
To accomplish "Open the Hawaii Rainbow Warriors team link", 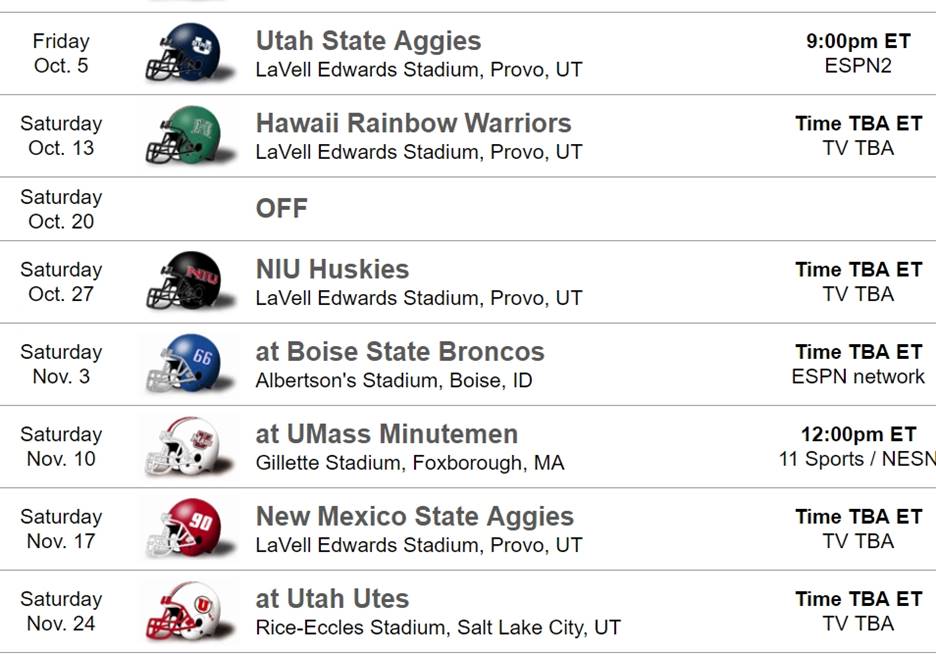I will pyautogui.click(x=413, y=123).
